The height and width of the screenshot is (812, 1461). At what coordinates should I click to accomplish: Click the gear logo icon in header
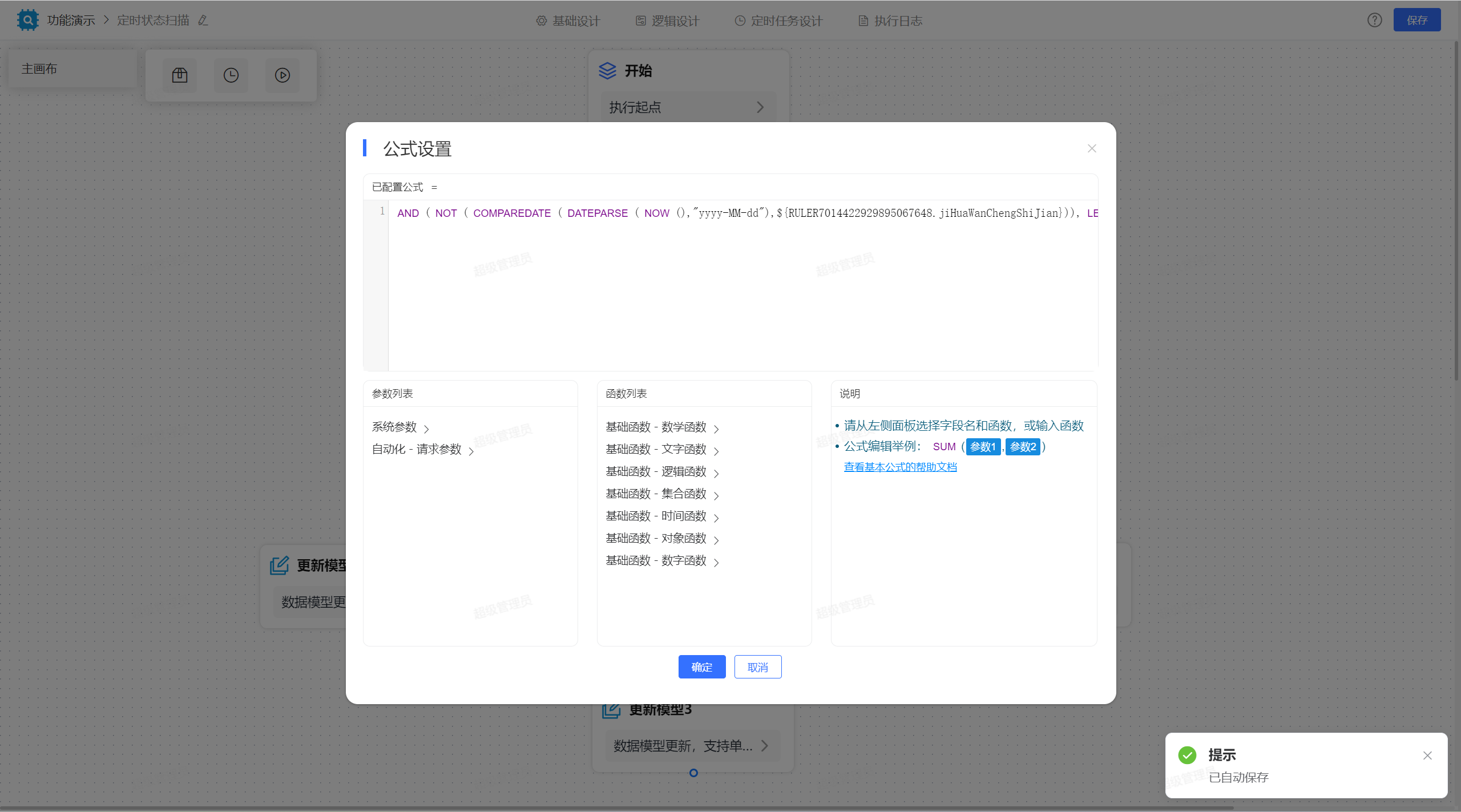27,20
